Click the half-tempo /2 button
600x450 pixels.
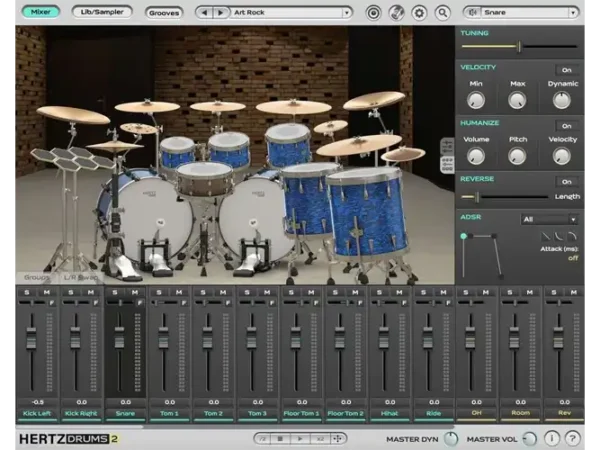point(263,439)
